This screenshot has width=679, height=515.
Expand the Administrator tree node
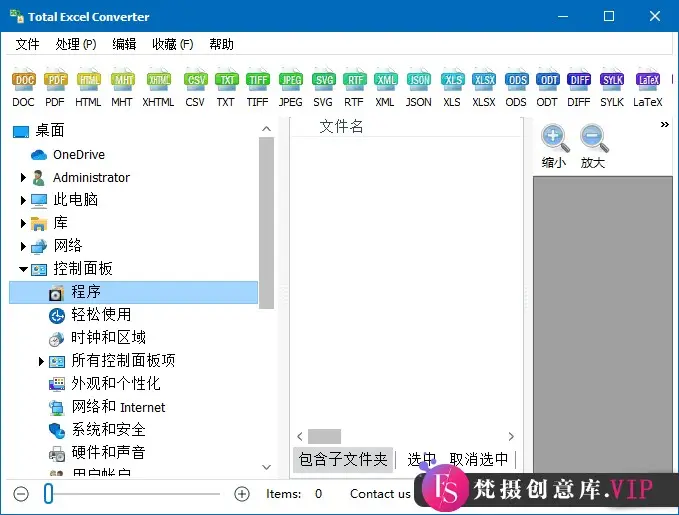click(23, 178)
